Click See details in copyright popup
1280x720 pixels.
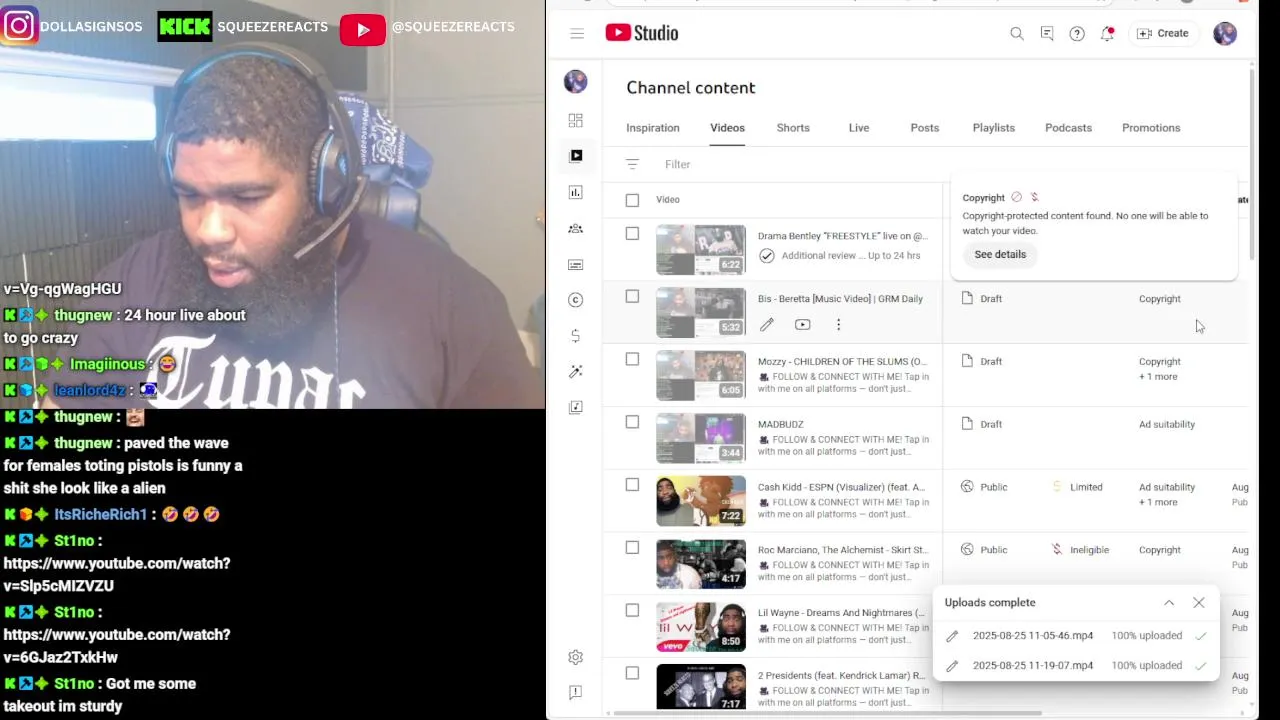point(1000,255)
